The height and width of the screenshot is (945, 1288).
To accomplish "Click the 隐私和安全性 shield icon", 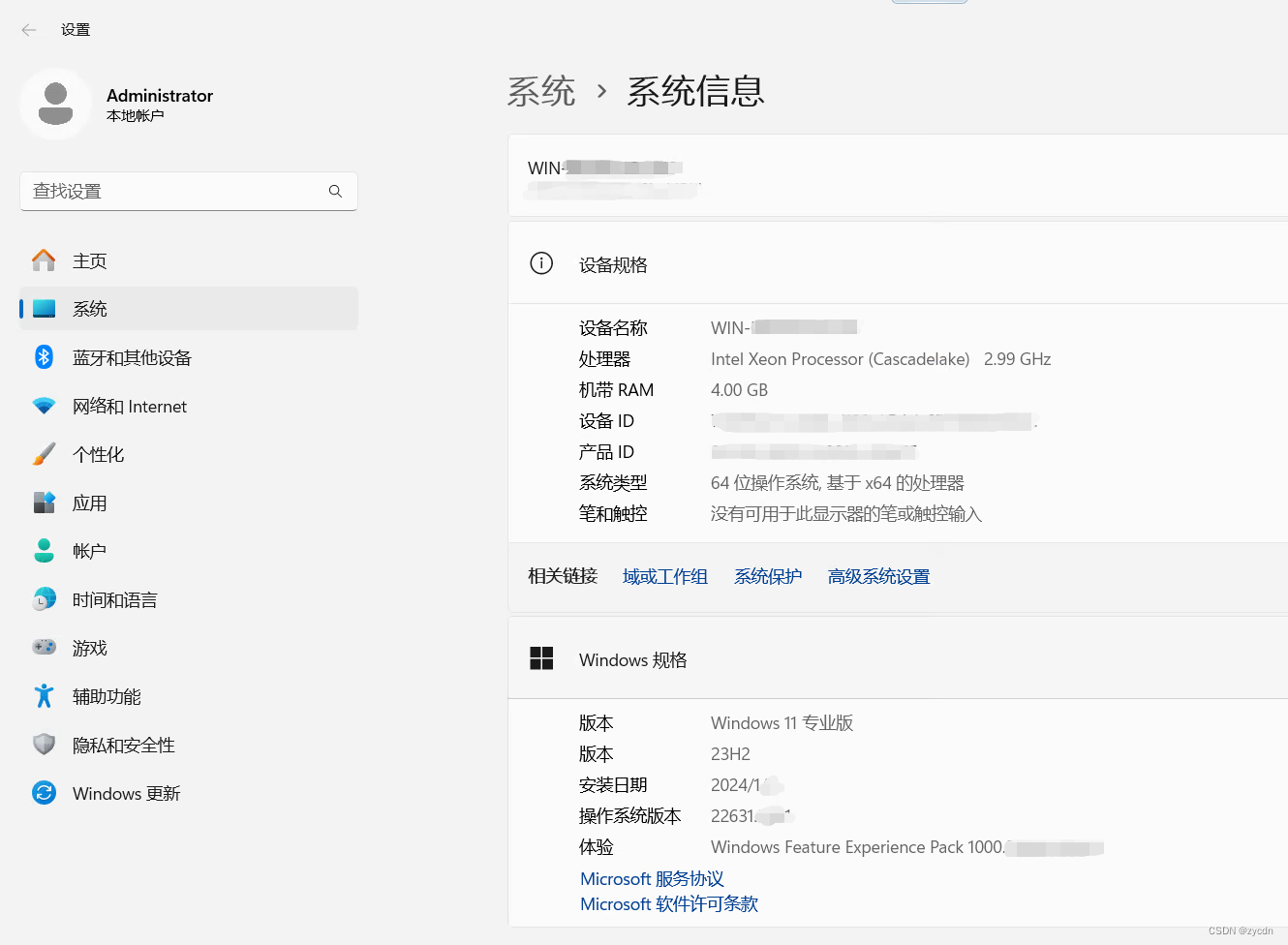I will coord(44,745).
